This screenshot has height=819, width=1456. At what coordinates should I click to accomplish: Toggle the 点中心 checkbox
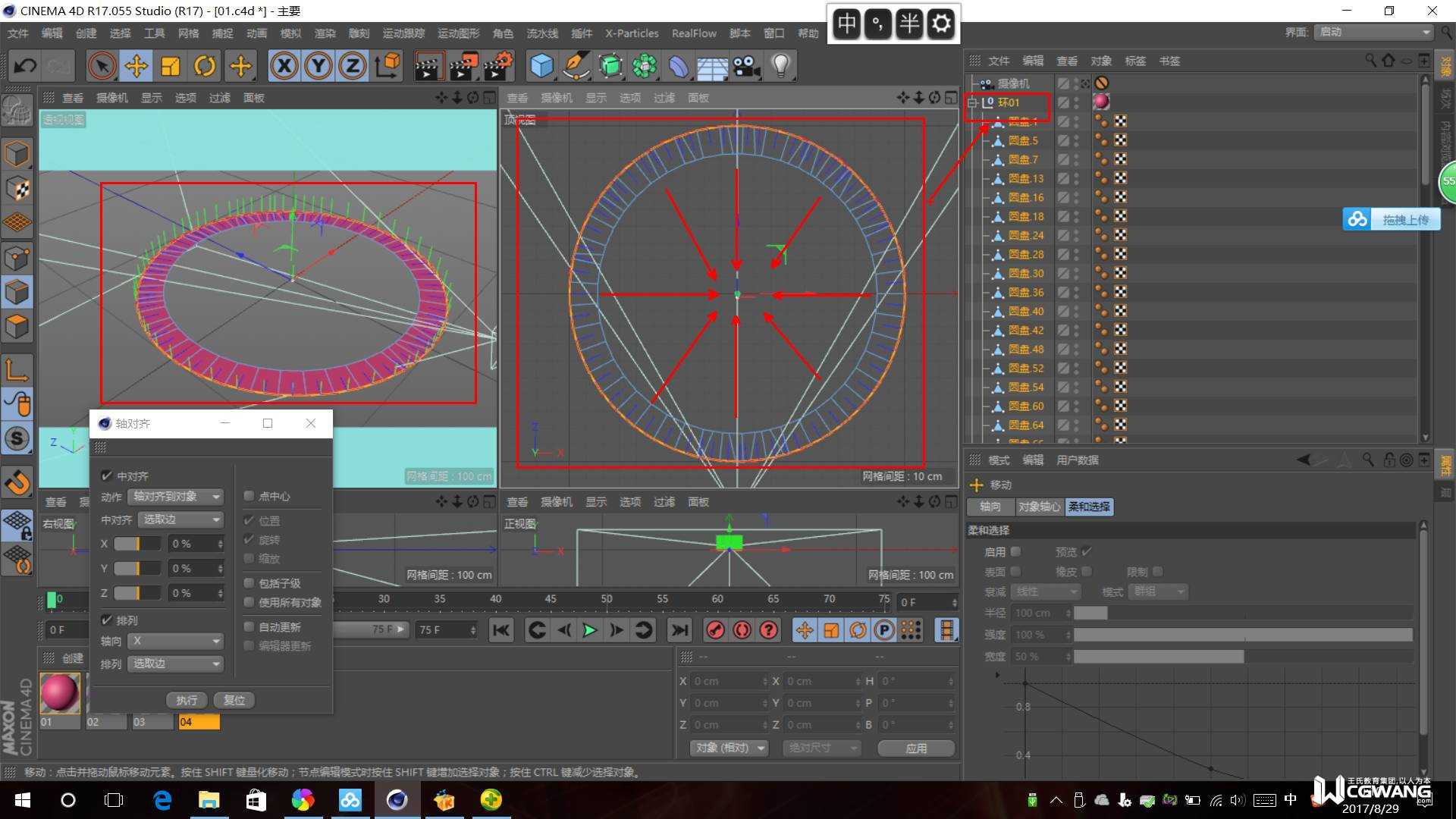249,496
